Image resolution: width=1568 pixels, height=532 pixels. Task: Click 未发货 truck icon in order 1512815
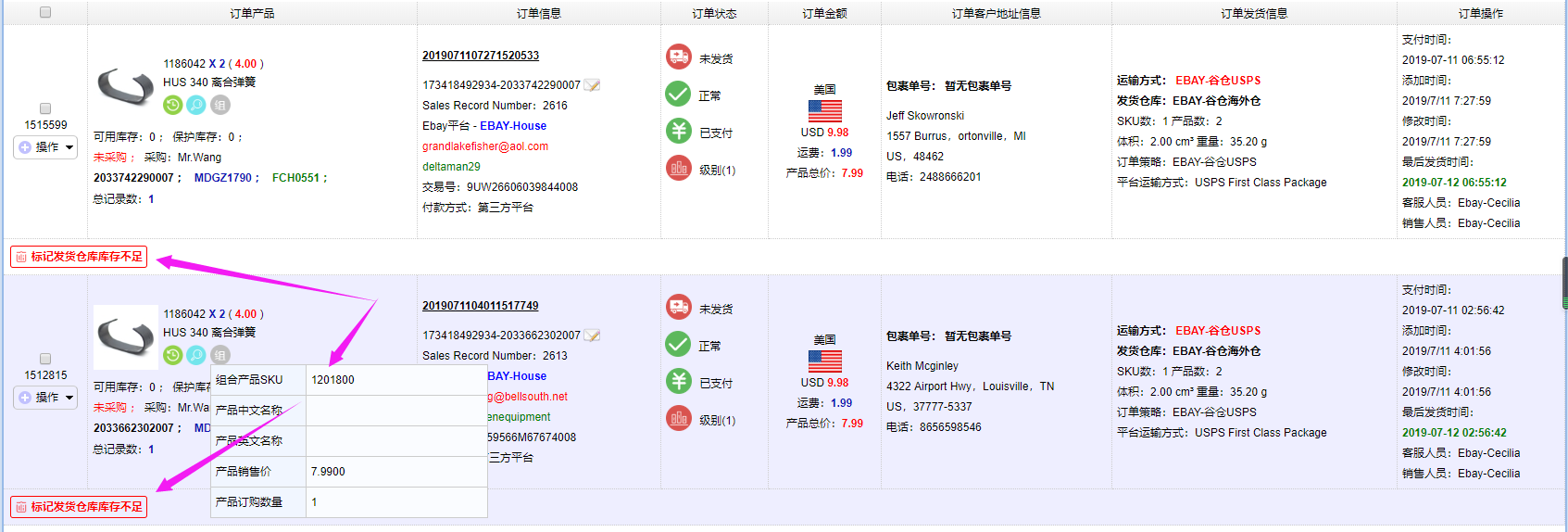pyautogui.click(x=679, y=308)
